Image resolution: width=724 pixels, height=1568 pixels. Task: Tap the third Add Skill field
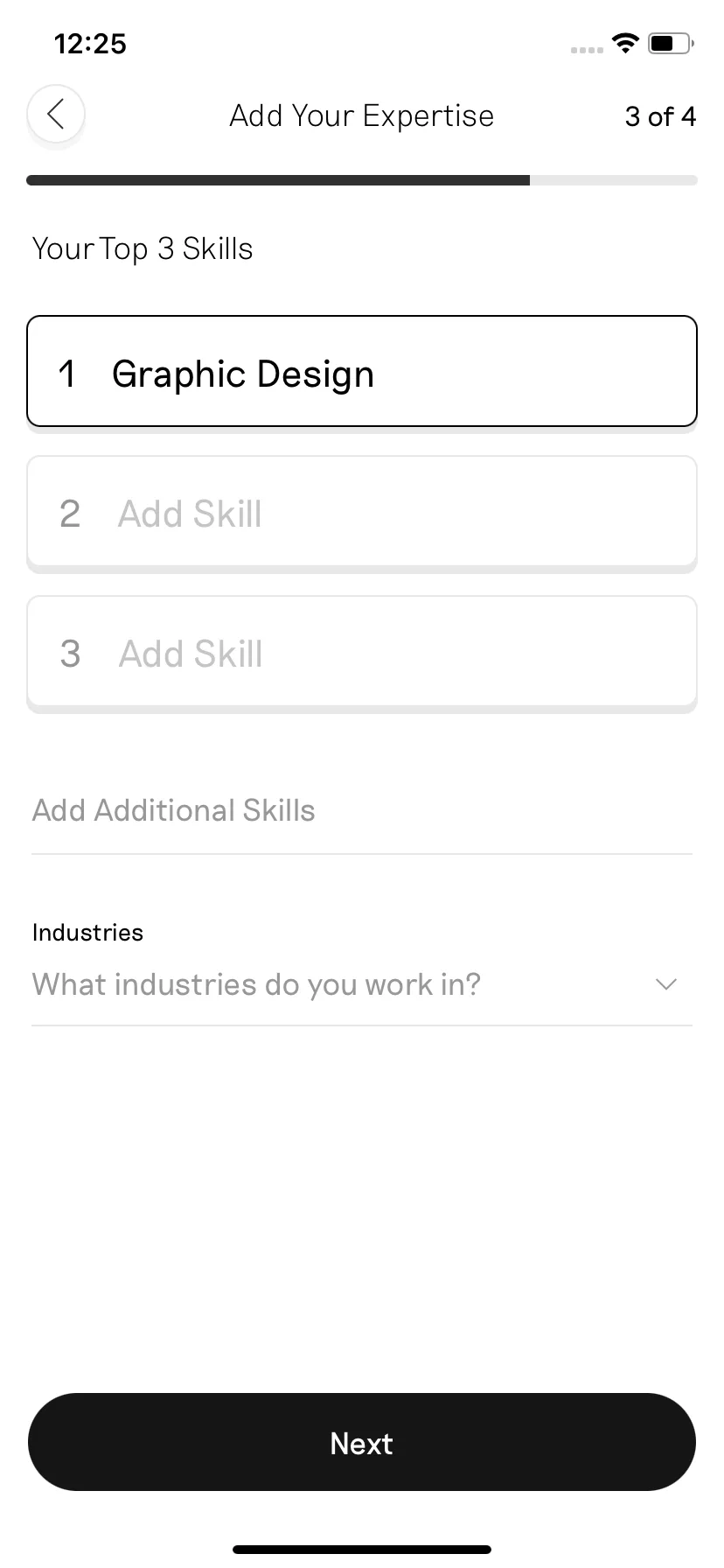point(362,651)
